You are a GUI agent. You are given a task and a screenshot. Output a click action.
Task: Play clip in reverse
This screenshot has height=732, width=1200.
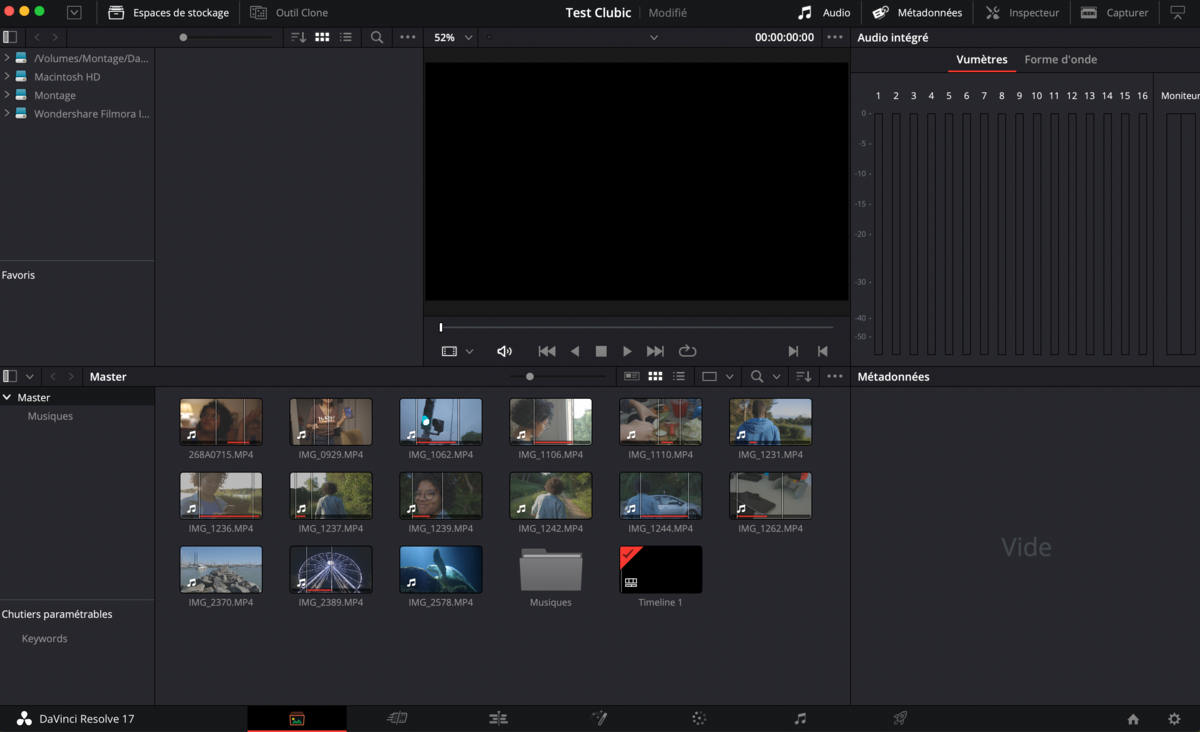tap(575, 351)
